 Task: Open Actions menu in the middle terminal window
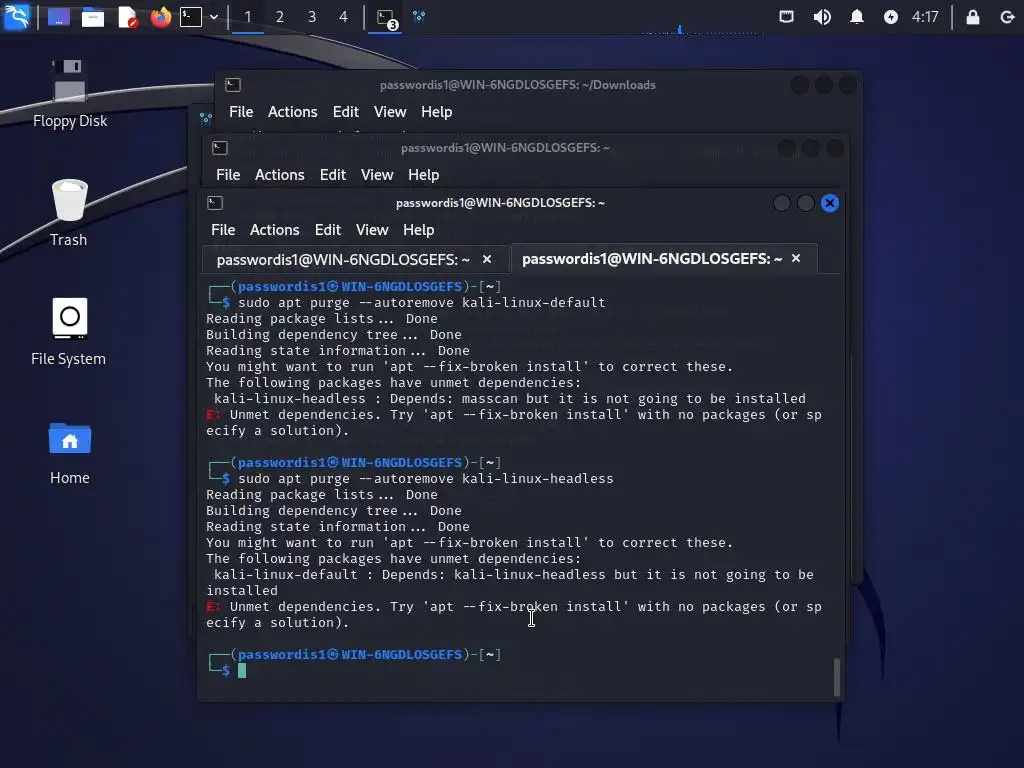(x=280, y=175)
